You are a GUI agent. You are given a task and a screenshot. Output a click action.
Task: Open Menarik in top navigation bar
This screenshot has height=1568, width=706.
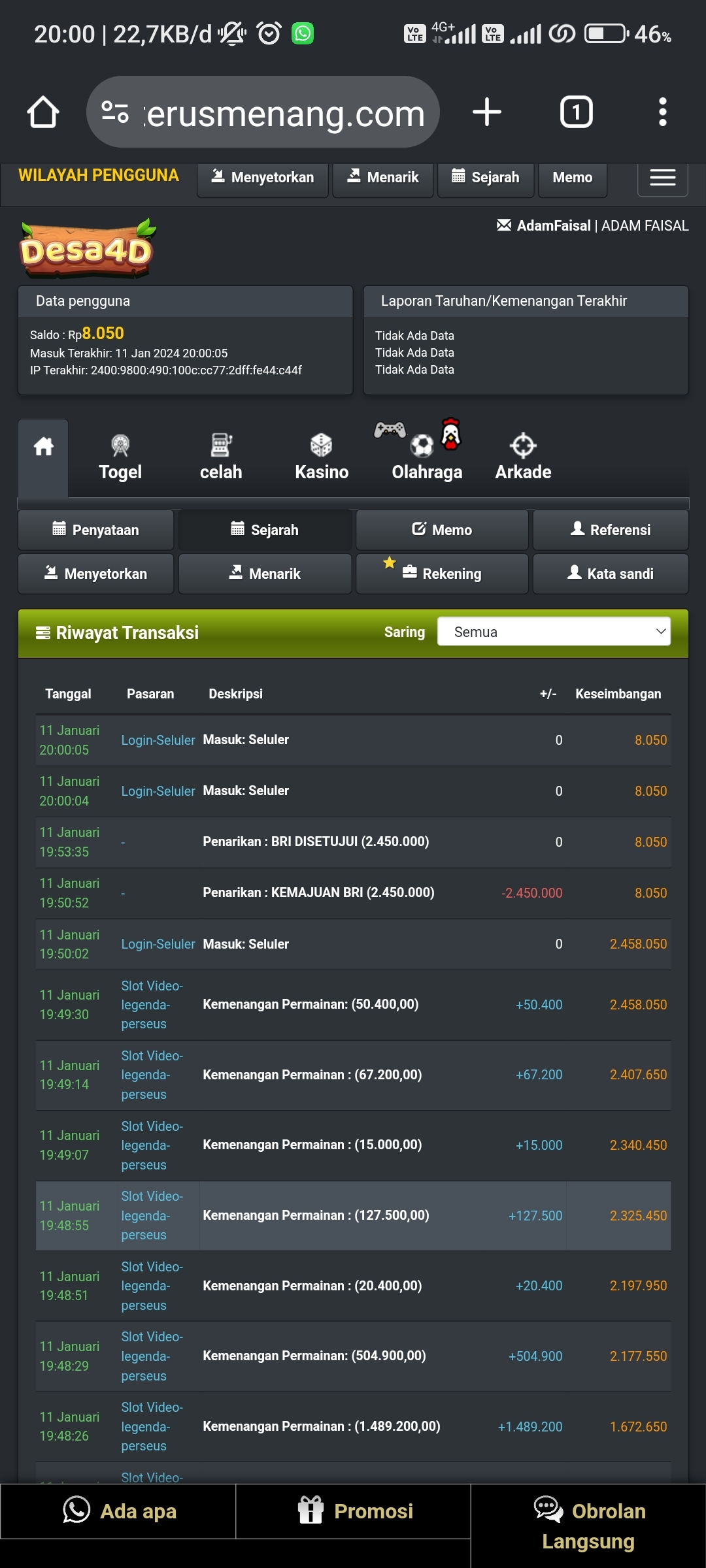383,178
